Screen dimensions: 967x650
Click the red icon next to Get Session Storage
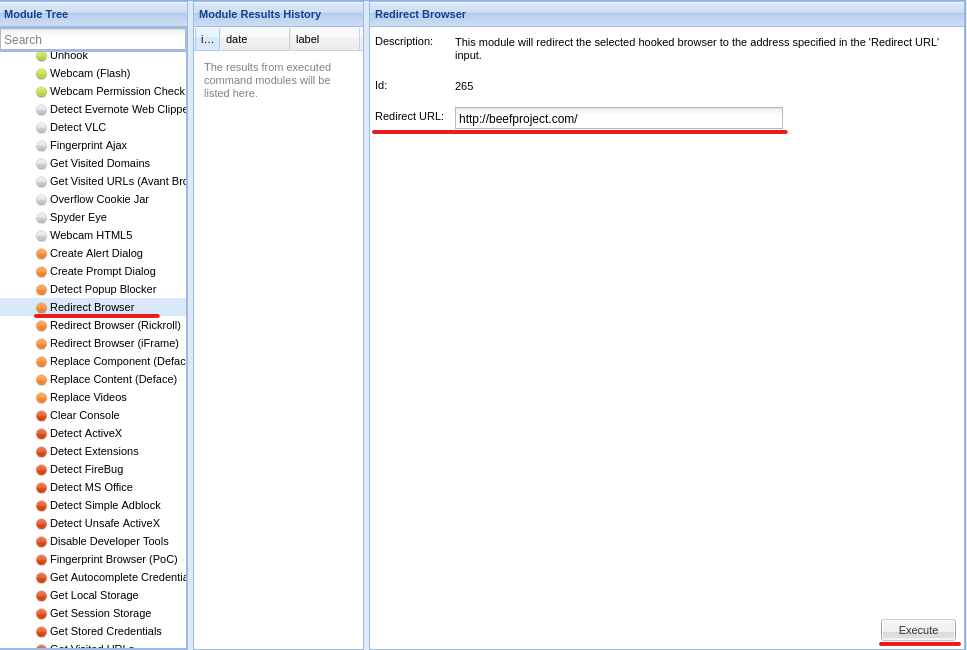pos(41,613)
